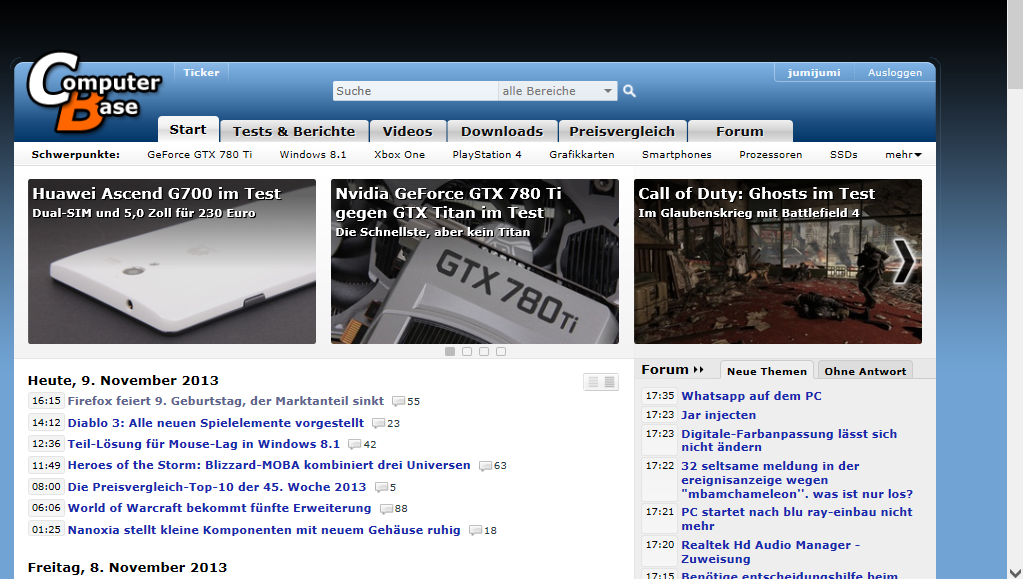Image resolution: width=1023 pixels, height=579 pixels.
Task: Open GeForce GTX 780 Ti topic
Action: 200,155
